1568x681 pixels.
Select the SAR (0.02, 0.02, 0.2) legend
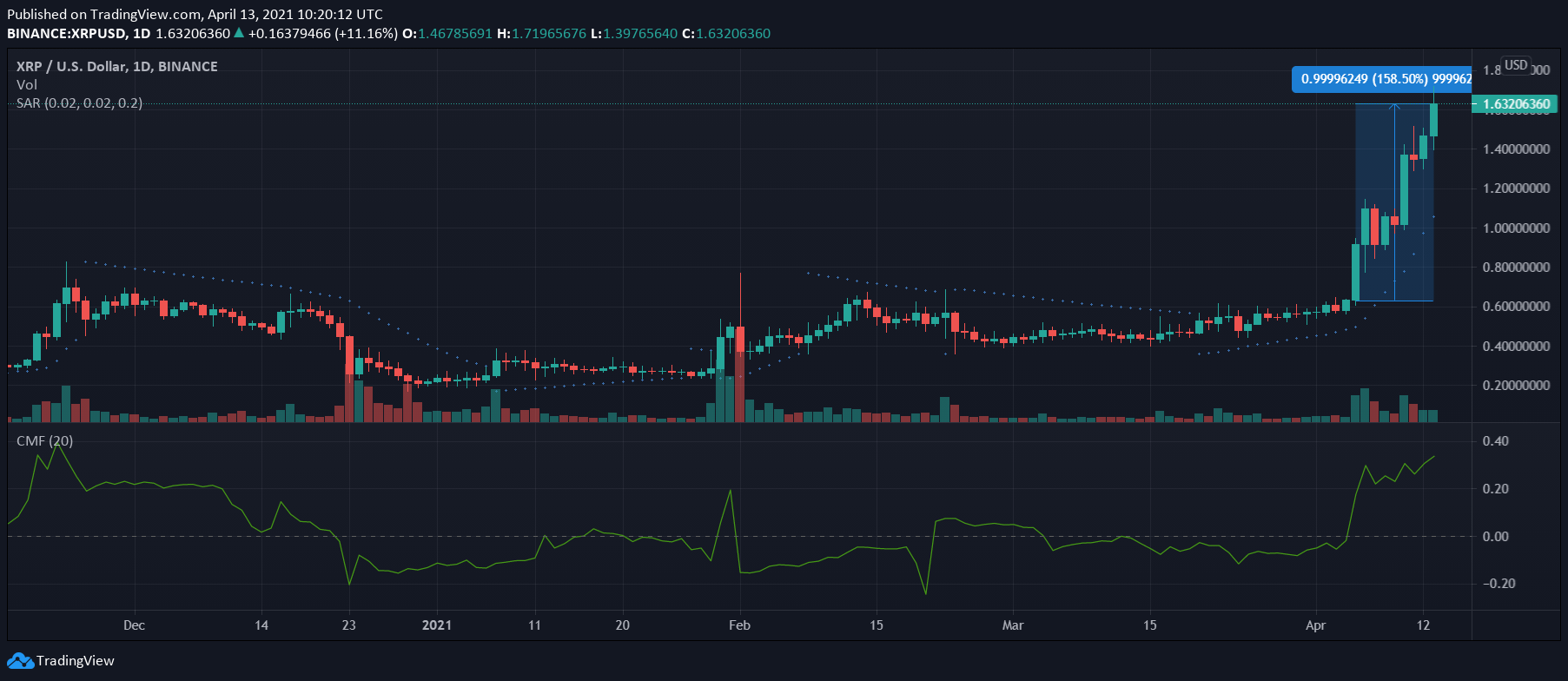tap(79, 102)
